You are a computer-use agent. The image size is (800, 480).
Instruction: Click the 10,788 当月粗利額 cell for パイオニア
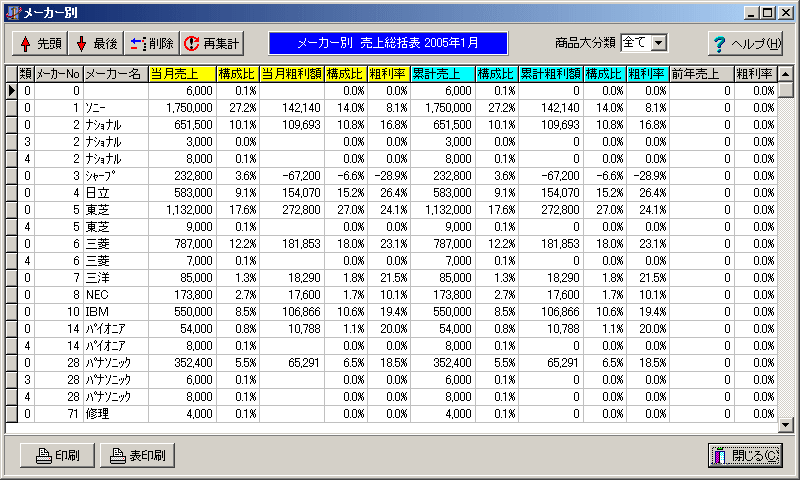292,329
